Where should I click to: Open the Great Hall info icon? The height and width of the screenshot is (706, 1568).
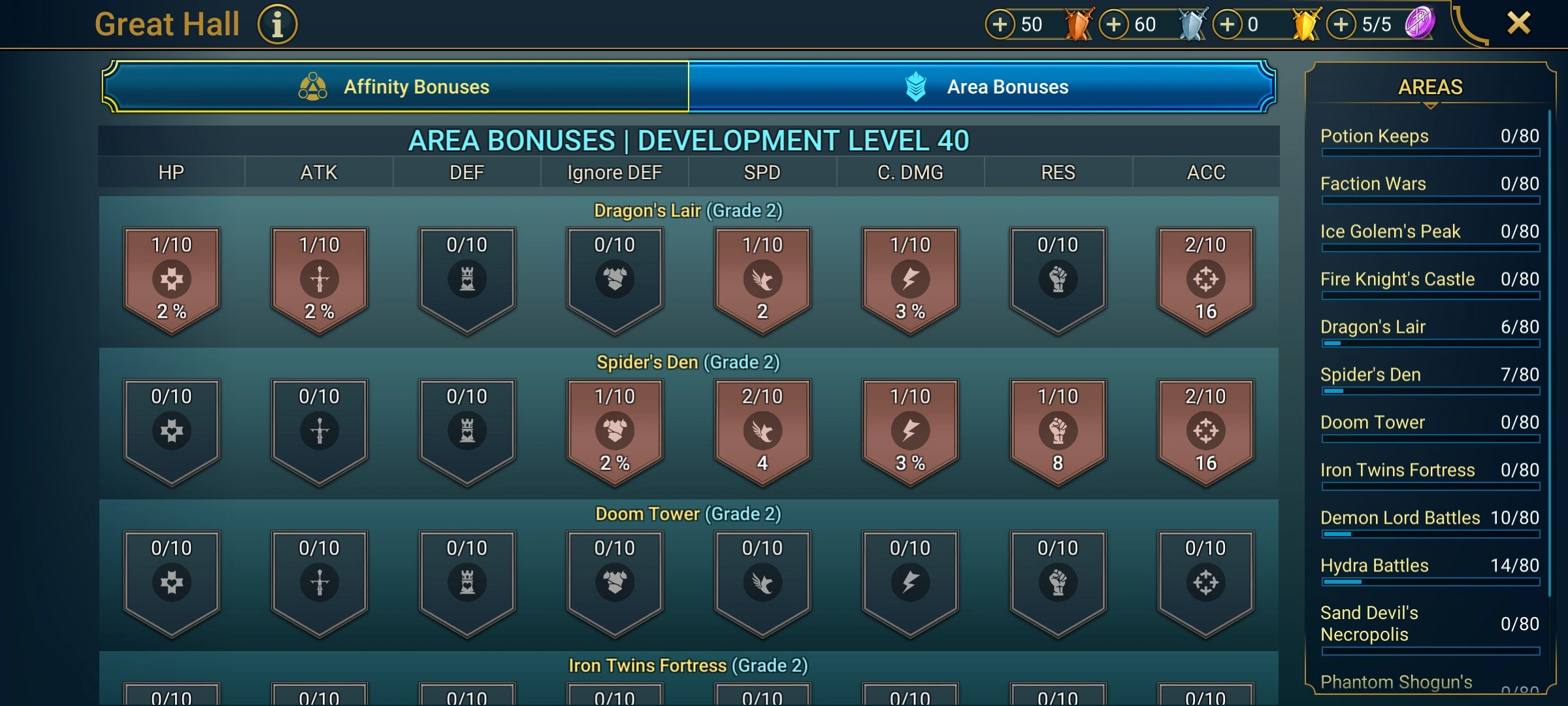click(278, 25)
